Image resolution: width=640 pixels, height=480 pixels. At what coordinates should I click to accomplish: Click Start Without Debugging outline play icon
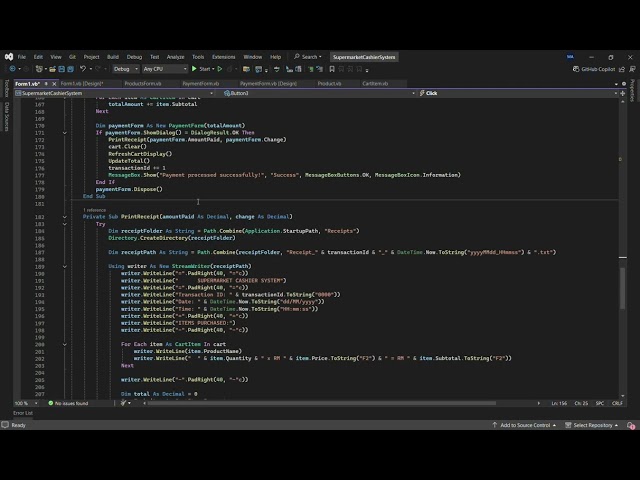pyautogui.click(x=220, y=69)
